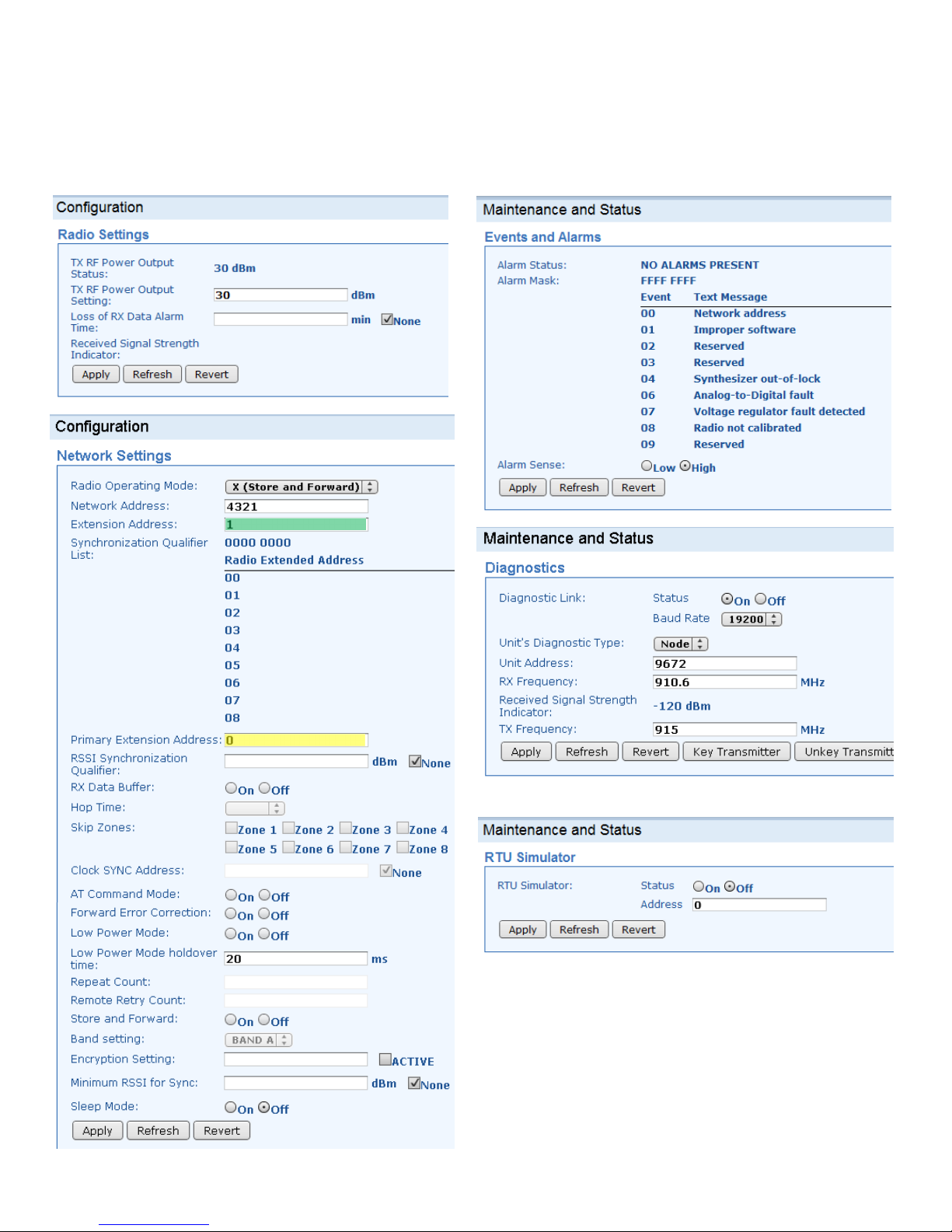Select Off for Low Power Mode

click(264, 934)
